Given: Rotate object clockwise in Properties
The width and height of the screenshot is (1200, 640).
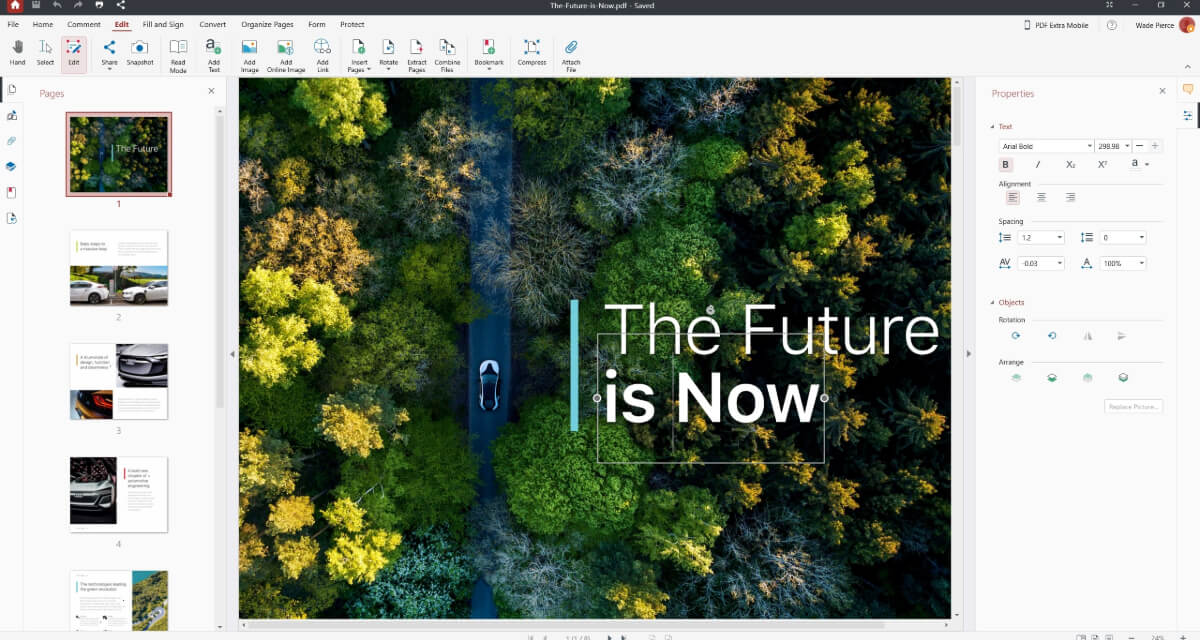Looking at the screenshot, I should tap(1016, 336).
